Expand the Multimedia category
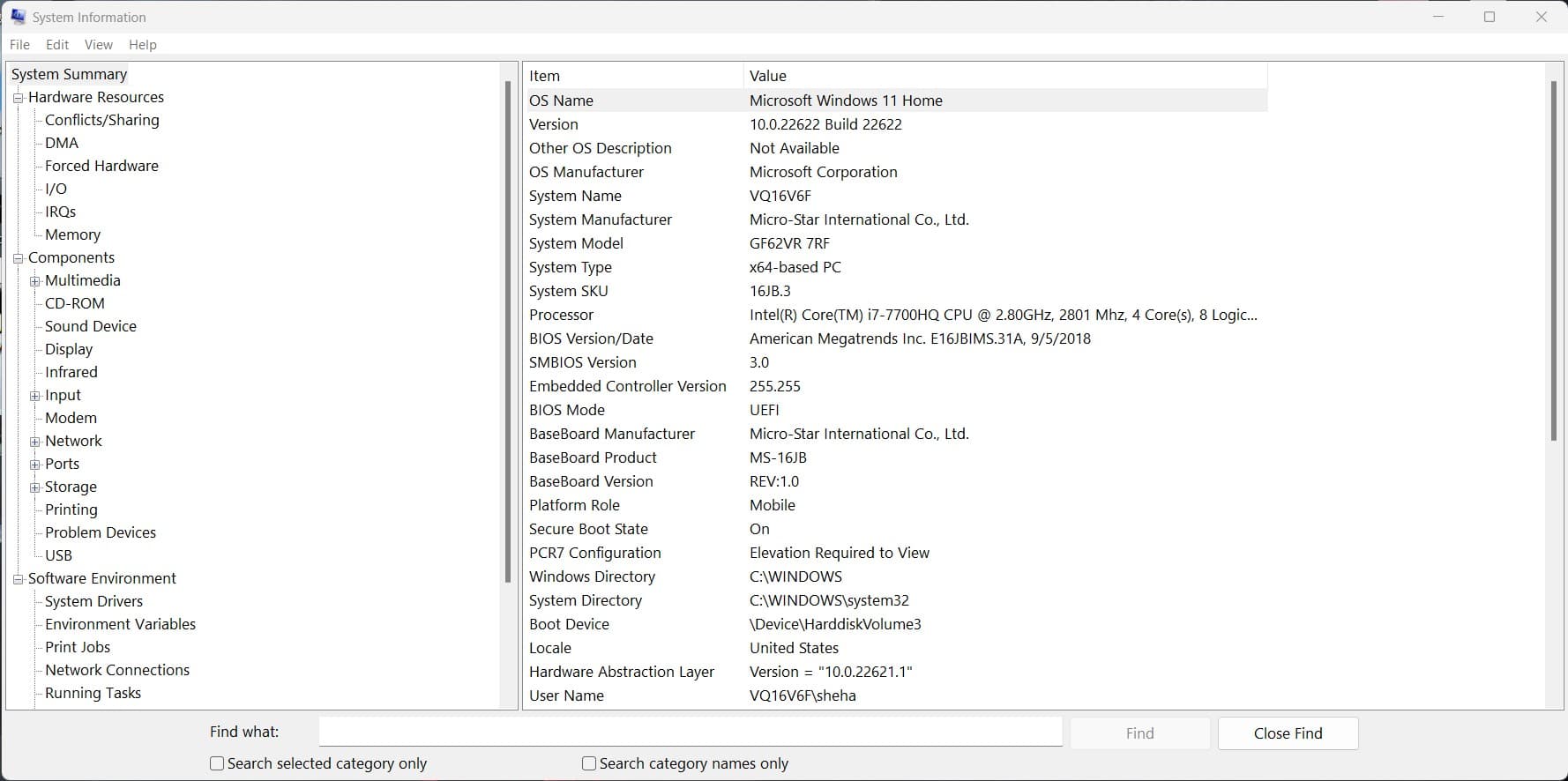 click(35, 281)
